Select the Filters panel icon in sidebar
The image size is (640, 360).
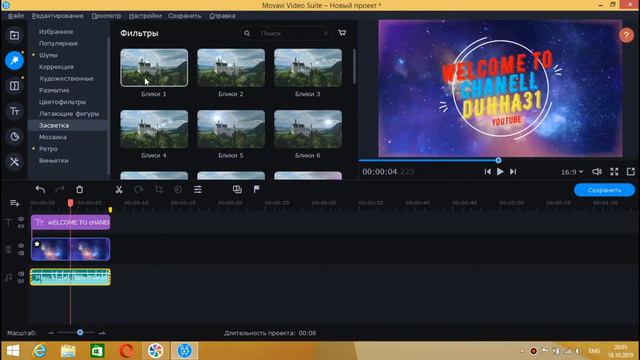click(14, 60)
